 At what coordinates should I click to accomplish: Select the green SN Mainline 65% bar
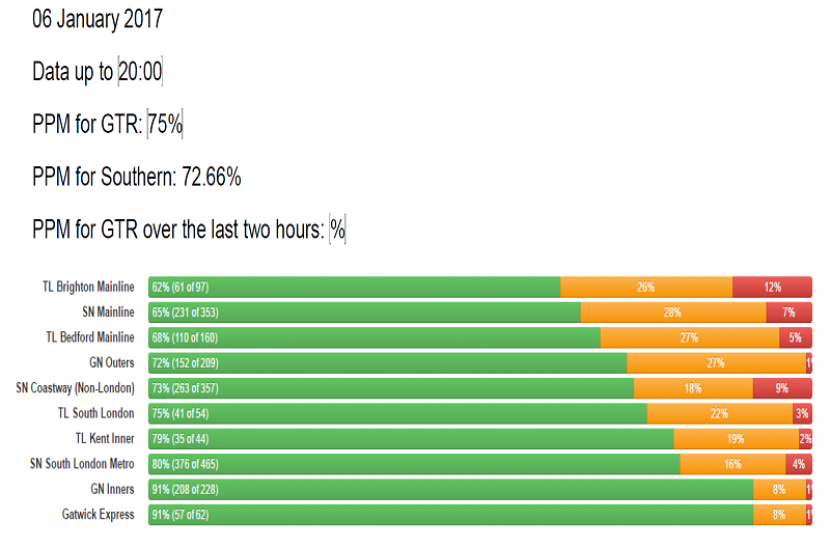coord(364,313)
